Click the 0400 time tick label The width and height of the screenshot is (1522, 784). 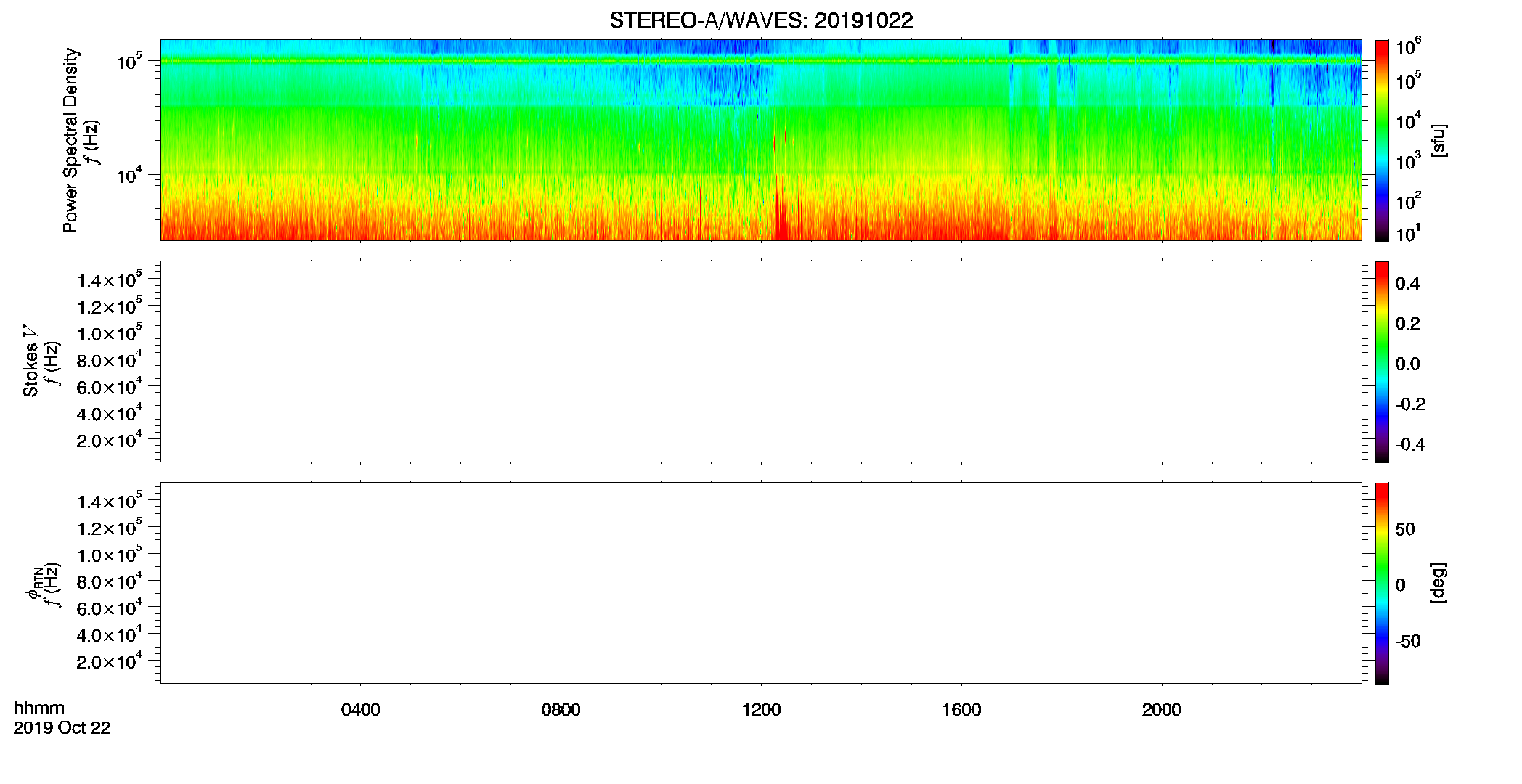click(x=361, y=710)
